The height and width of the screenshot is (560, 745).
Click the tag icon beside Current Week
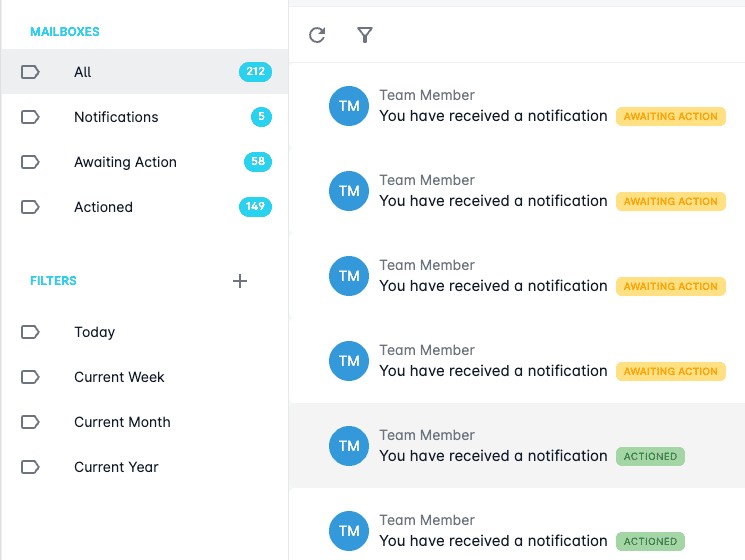[30, 377]
